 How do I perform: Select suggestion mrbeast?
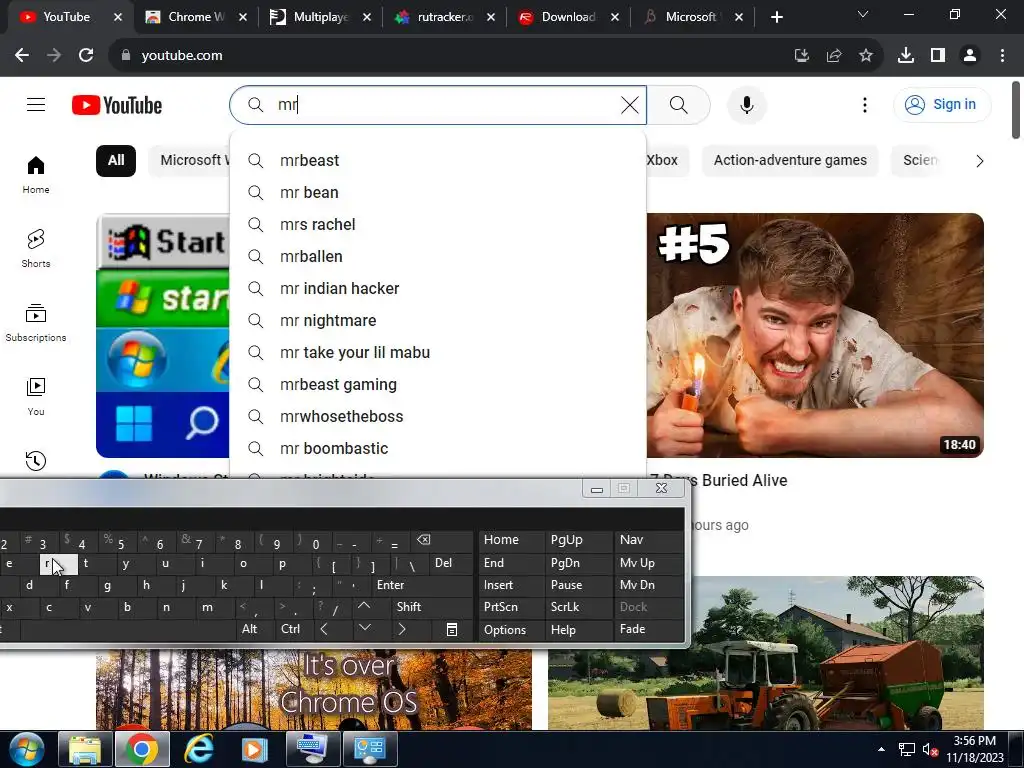point(438,161)
